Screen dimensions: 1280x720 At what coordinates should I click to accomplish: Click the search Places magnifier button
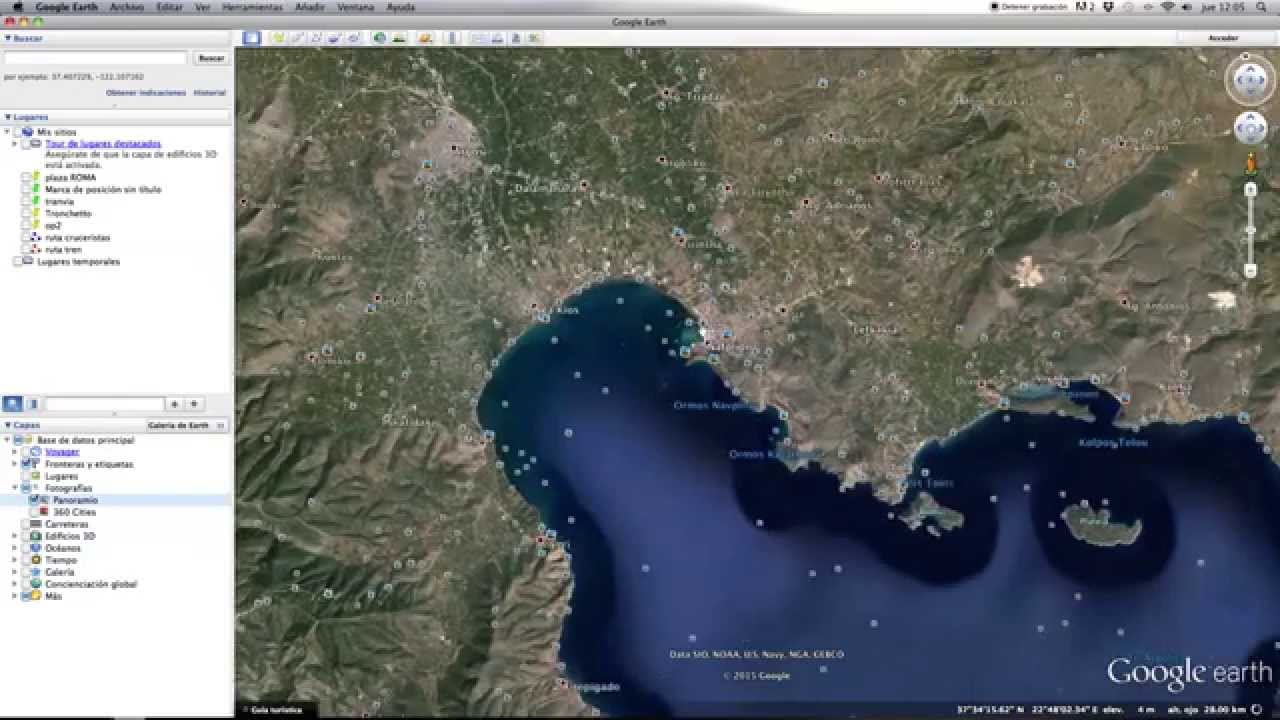13,404
